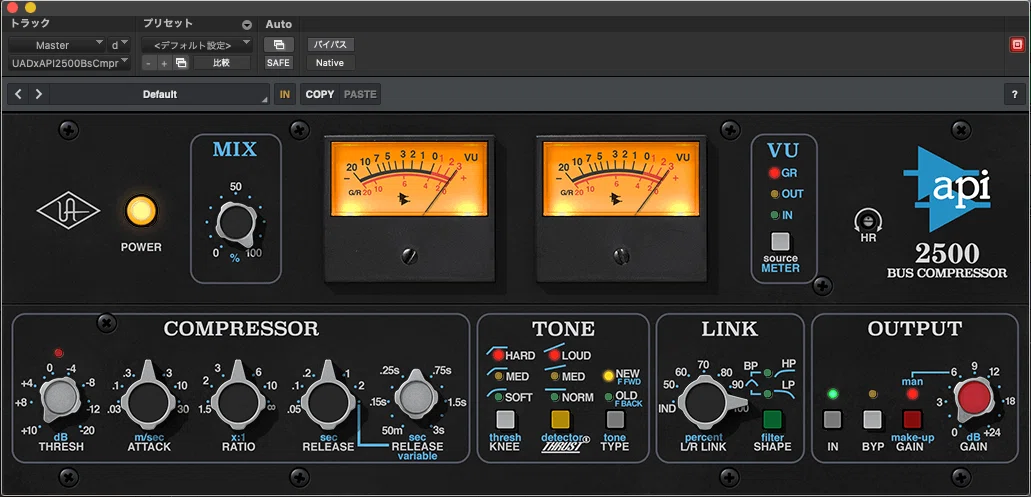Screen dimensions: 1031x497
Task: Click the variable RELEASE knob
Action: tap(414, 398)
